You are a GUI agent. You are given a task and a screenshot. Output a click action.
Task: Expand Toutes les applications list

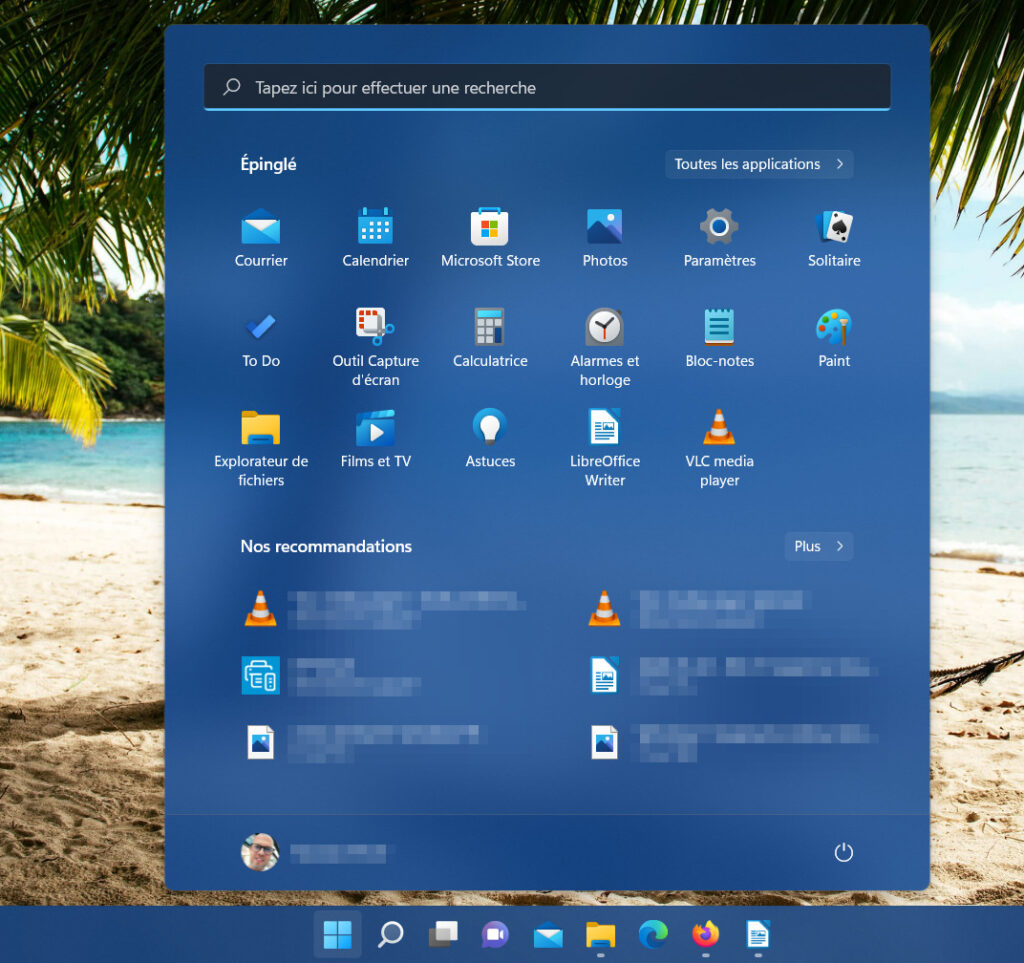[x=759, y=164]
